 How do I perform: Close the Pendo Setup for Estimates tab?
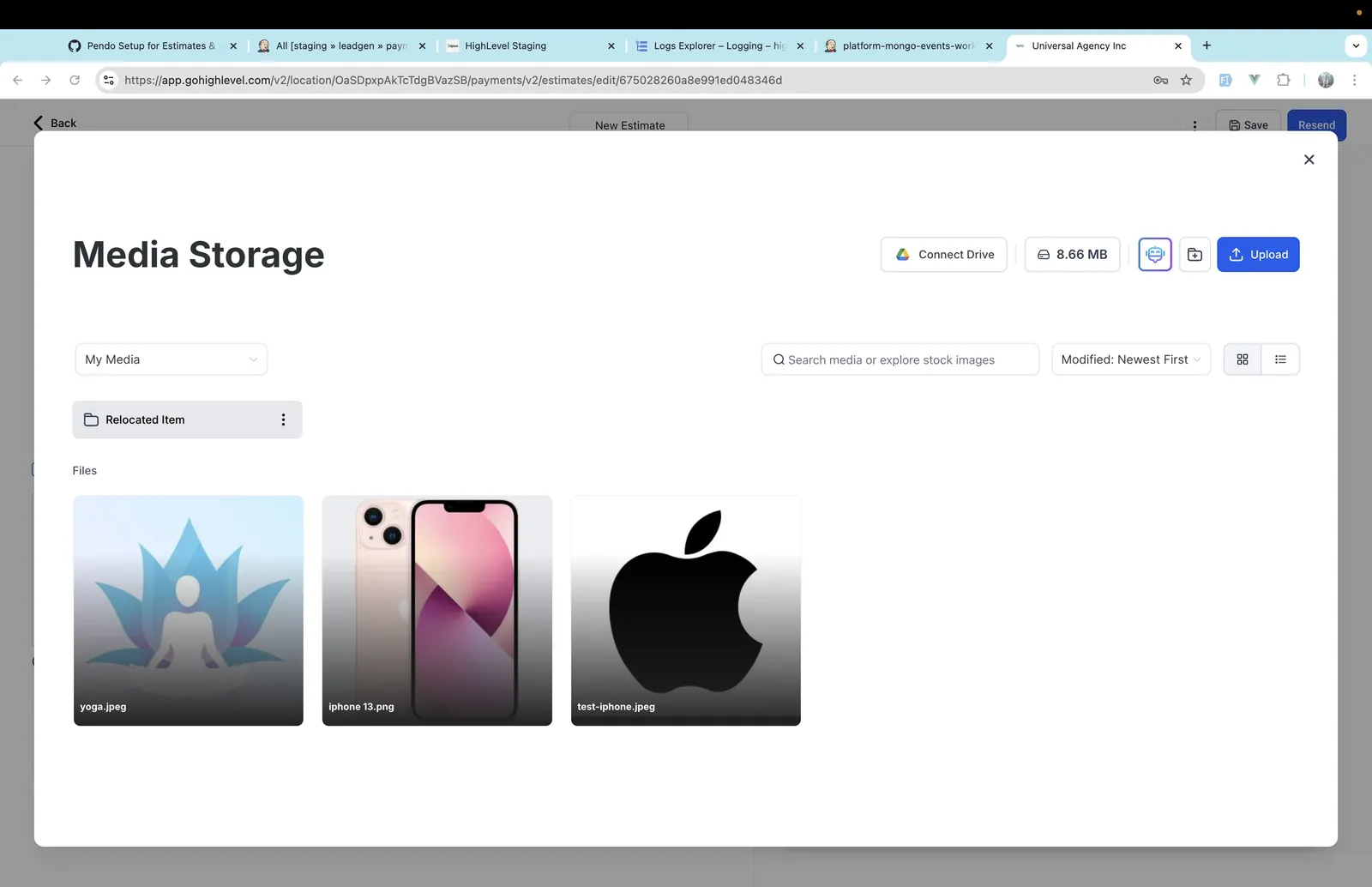[x=233, y=45]
